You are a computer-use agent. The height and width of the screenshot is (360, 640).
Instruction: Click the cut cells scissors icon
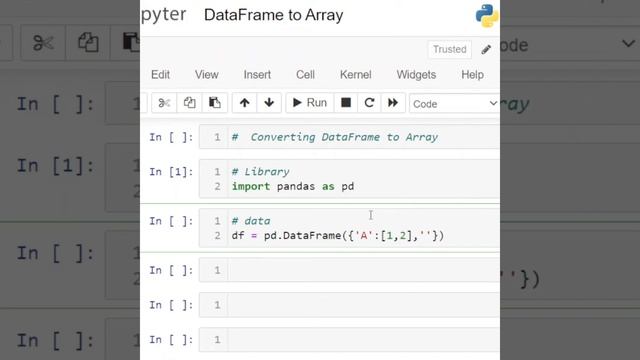[164, 103]
